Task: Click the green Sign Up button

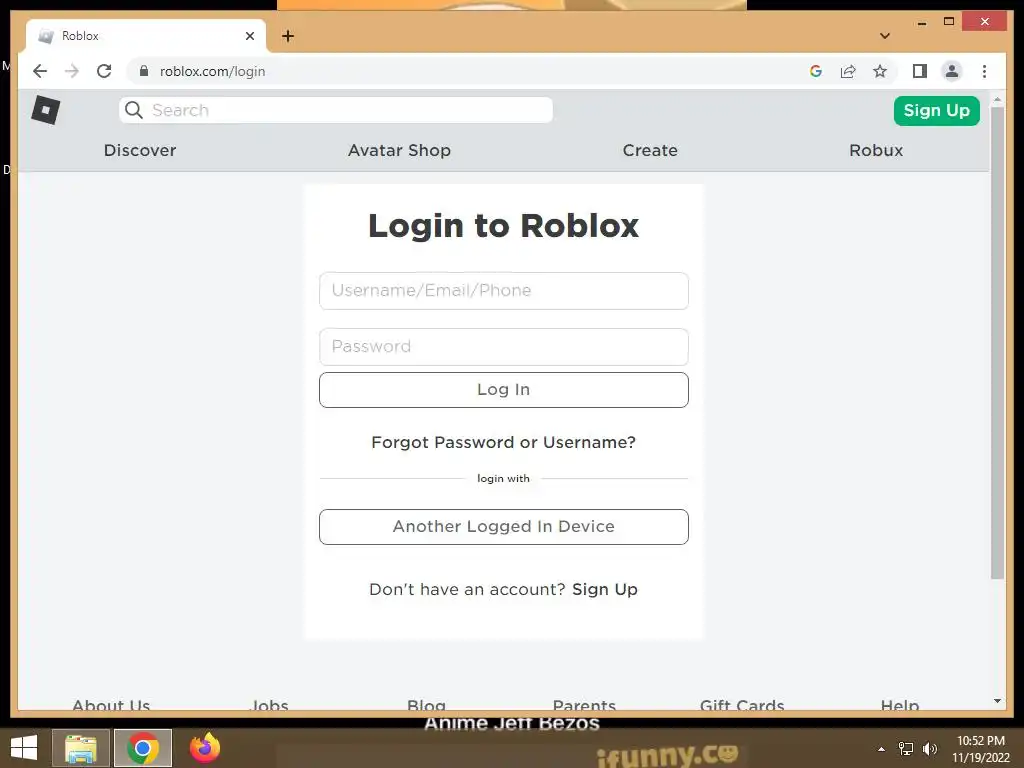Action: (x=936, y=110)
